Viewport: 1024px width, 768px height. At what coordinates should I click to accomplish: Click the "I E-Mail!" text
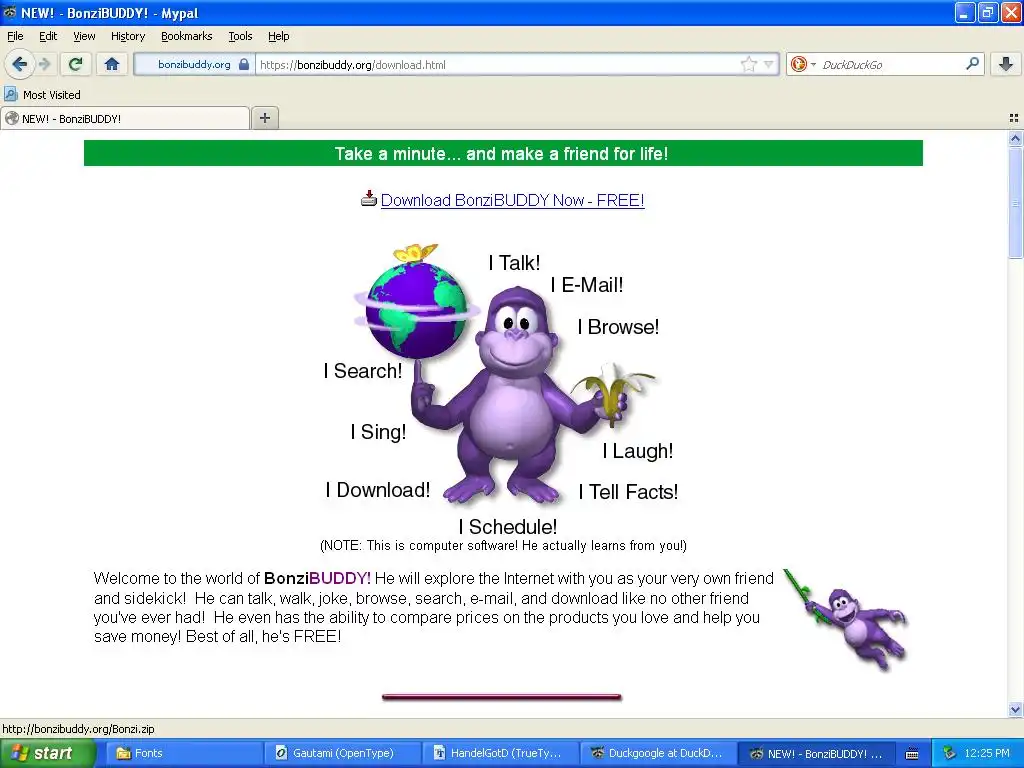587,285
